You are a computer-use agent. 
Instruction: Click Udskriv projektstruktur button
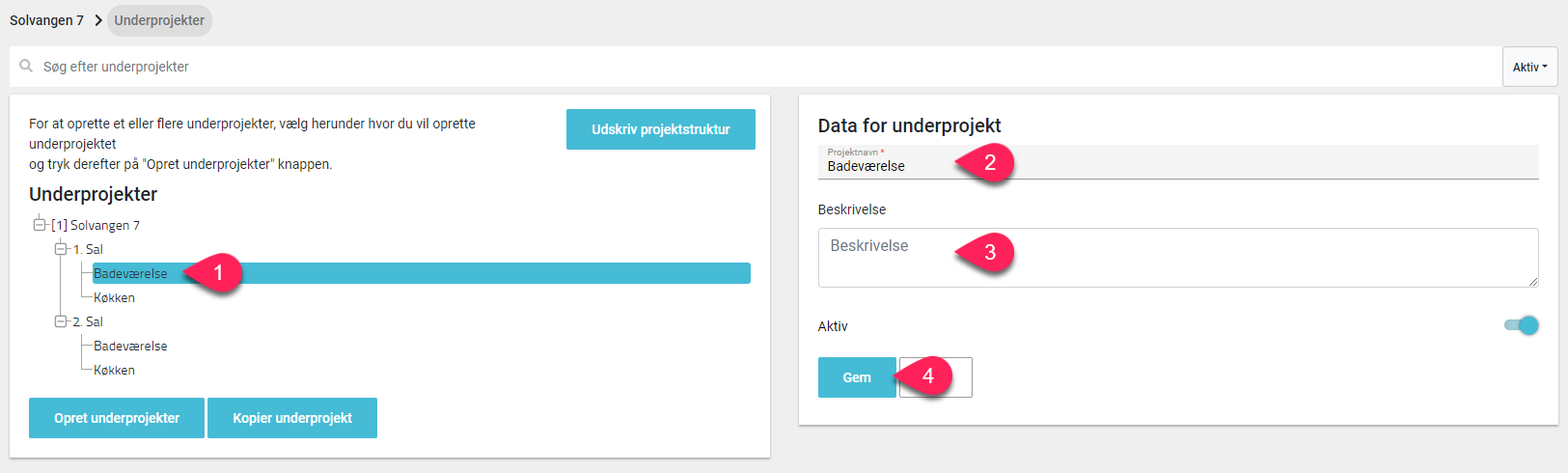661,129
